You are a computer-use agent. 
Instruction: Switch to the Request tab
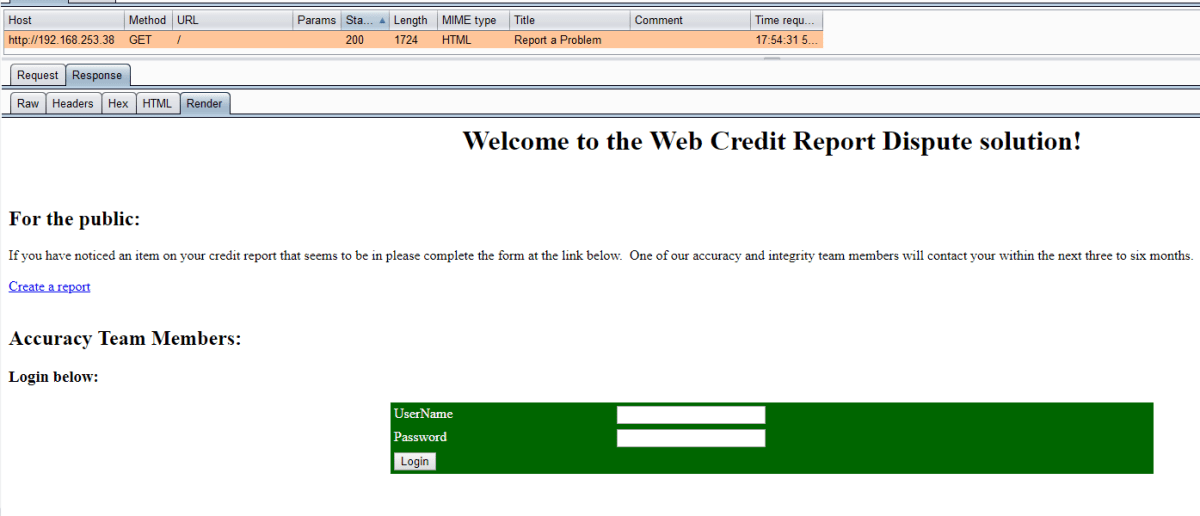38,76
